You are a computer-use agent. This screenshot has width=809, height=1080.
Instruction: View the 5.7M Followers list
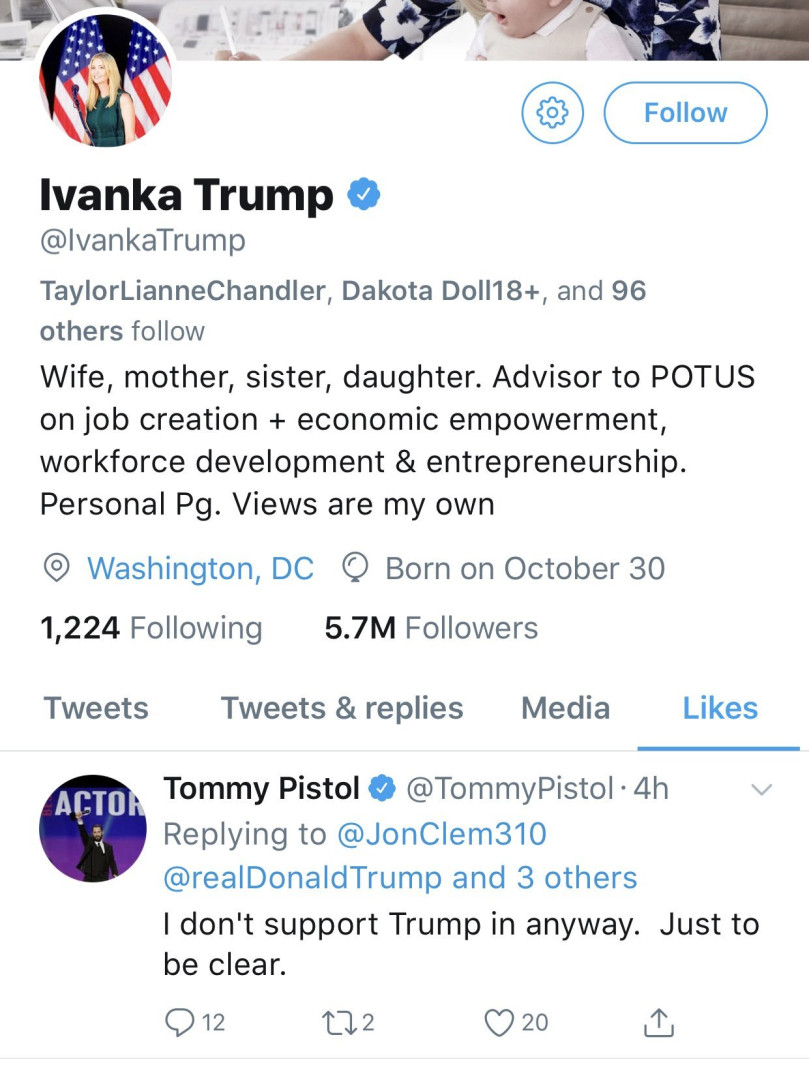431,628
